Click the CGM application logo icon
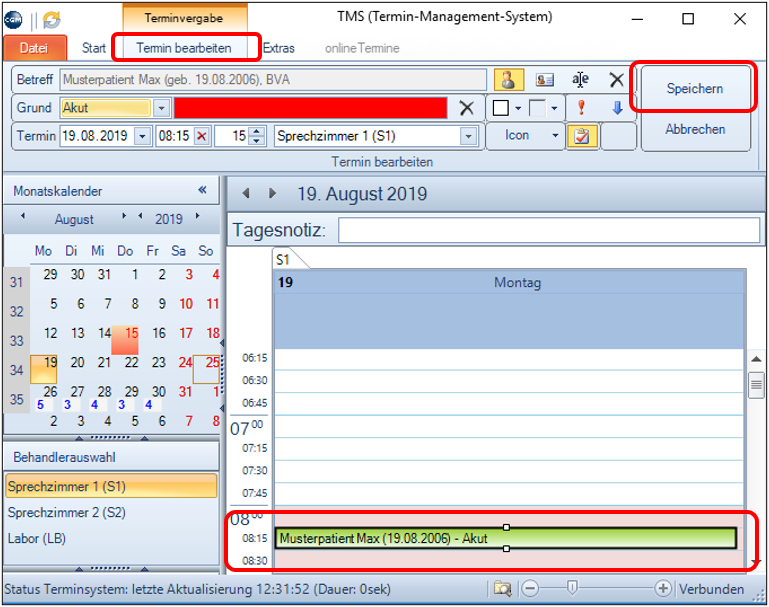Screen dimensions: 769x607 [x=13, y=20]
